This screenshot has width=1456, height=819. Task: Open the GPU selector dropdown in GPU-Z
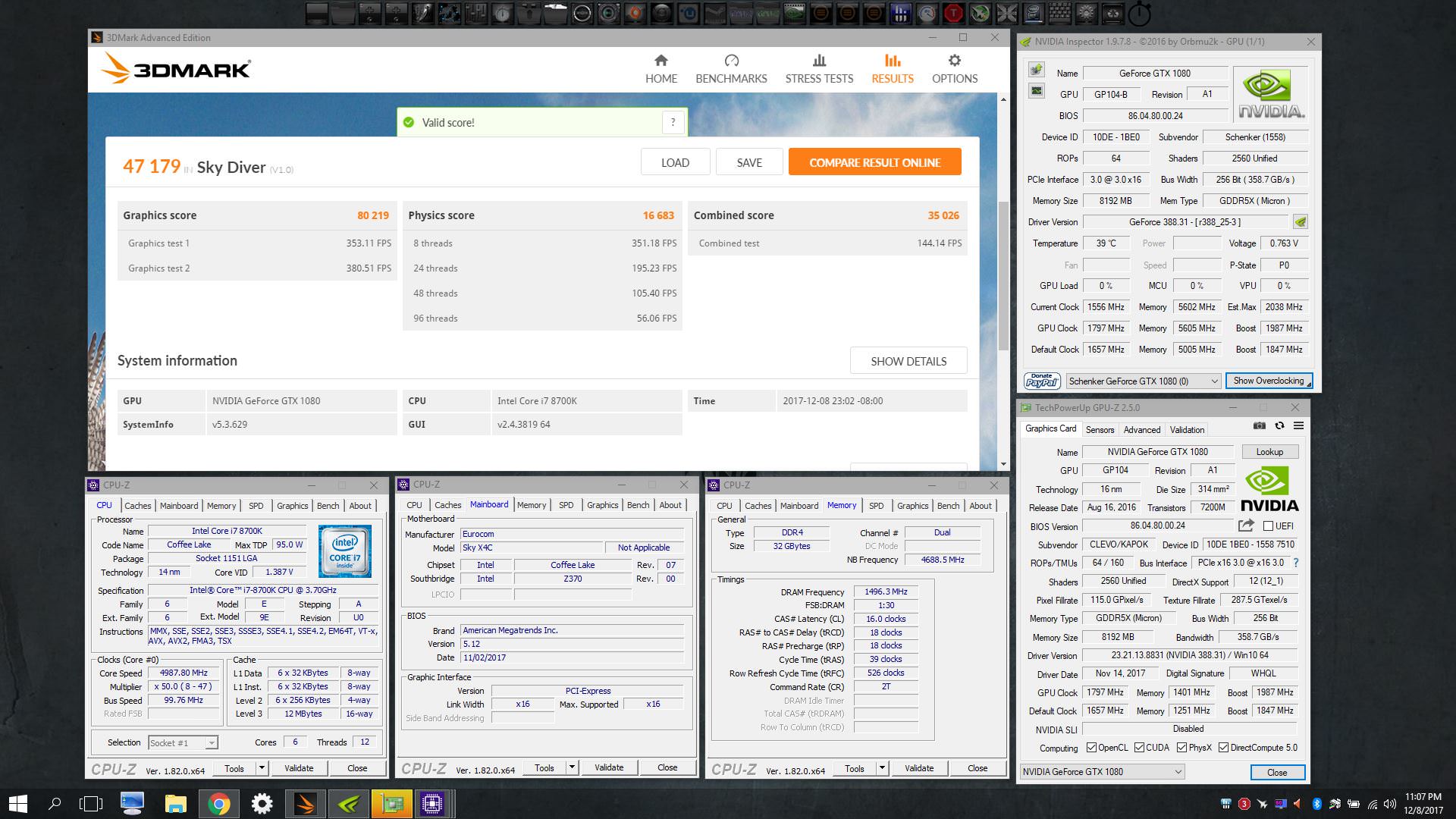tap(1102, 772)
